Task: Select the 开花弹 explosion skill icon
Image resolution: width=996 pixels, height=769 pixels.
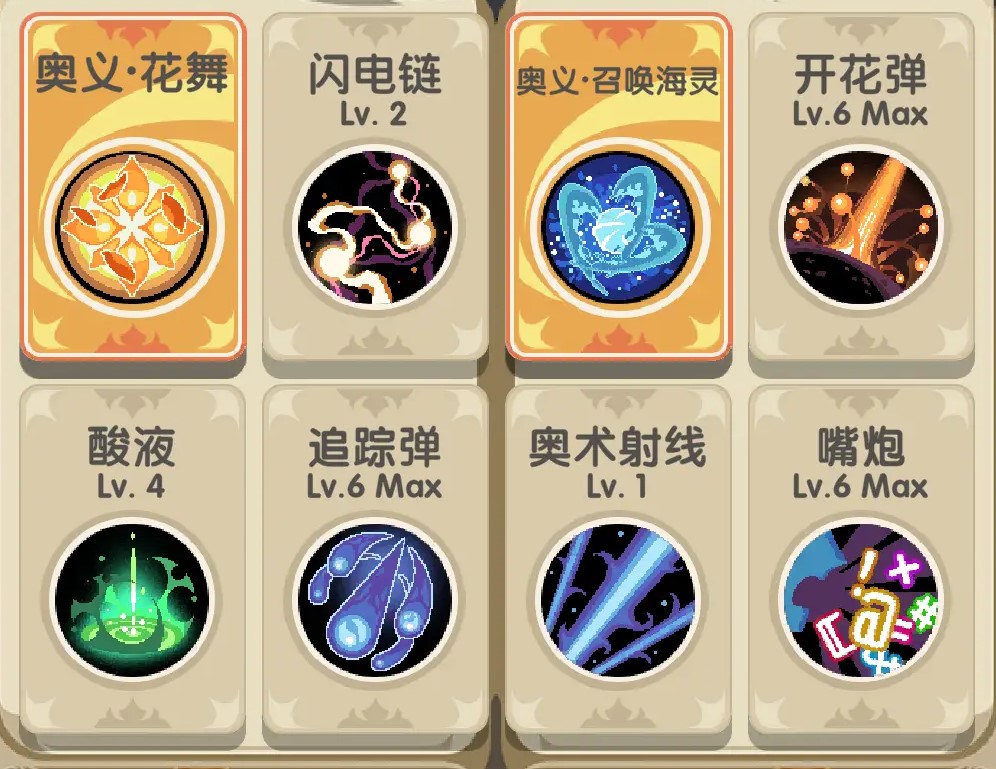Action: coord(861,227)
